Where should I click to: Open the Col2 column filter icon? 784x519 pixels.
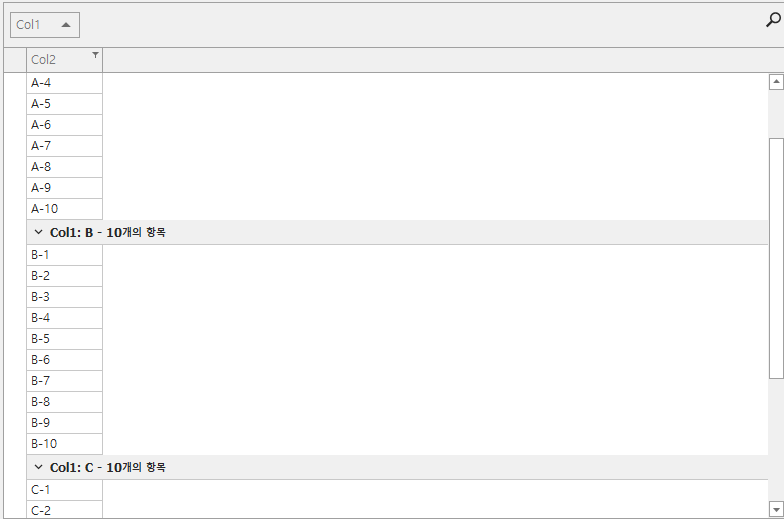(95, 55)
